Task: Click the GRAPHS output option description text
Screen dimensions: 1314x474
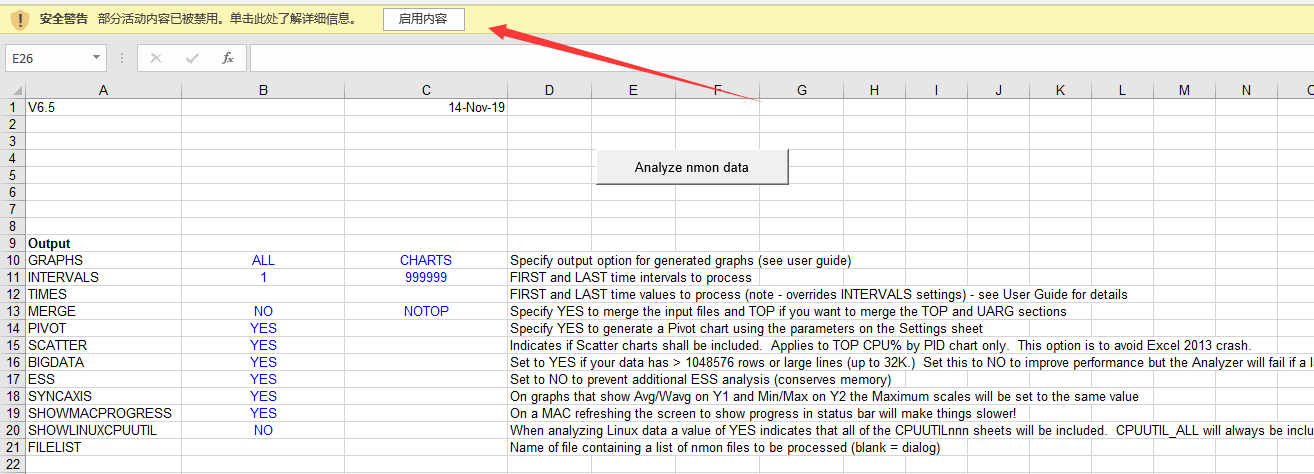Action: 680,260
